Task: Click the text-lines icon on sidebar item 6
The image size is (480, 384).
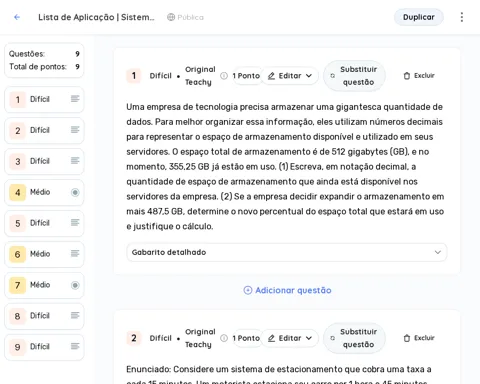Action: tap(75, 253)
